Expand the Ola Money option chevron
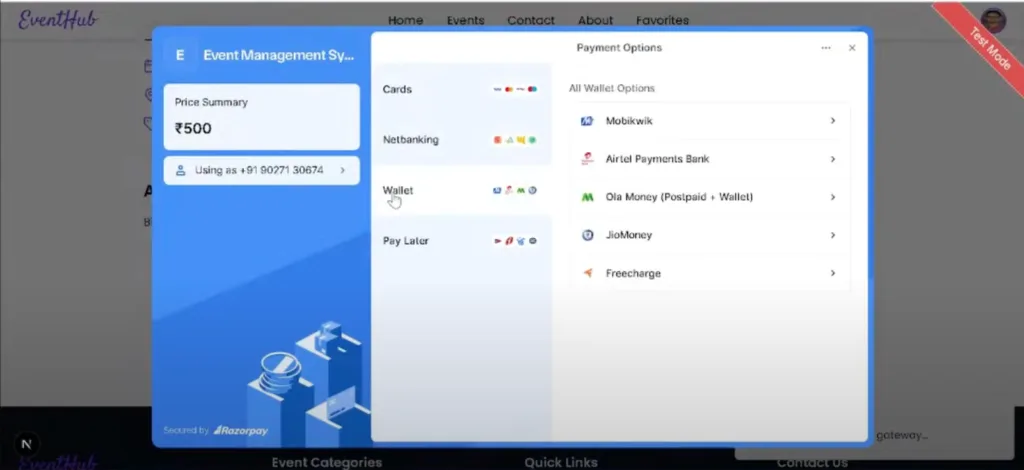Screen dimensions: 1024x470 (833, 197)
